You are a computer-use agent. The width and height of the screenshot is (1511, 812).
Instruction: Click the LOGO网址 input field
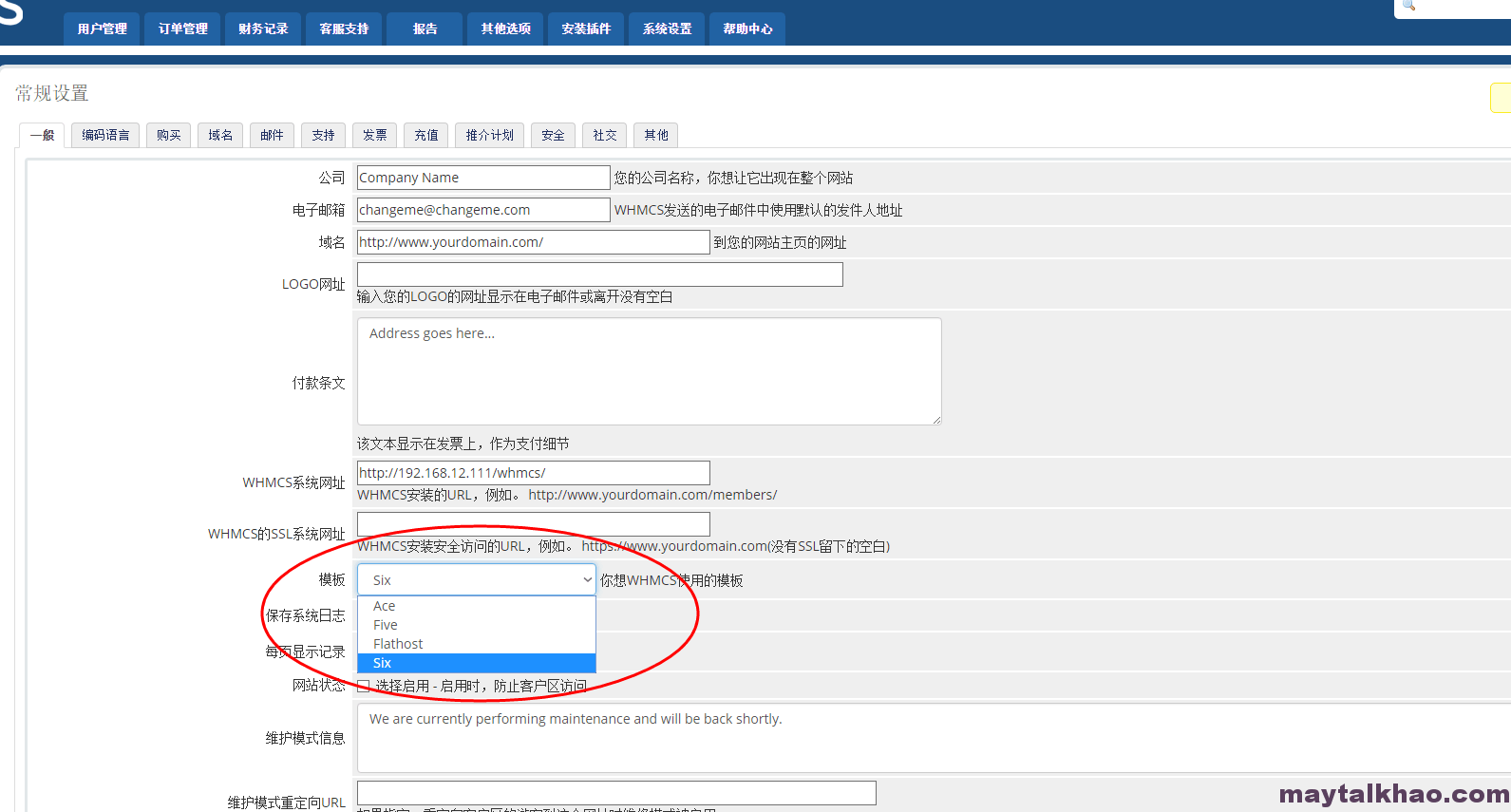tap(600, 274)
